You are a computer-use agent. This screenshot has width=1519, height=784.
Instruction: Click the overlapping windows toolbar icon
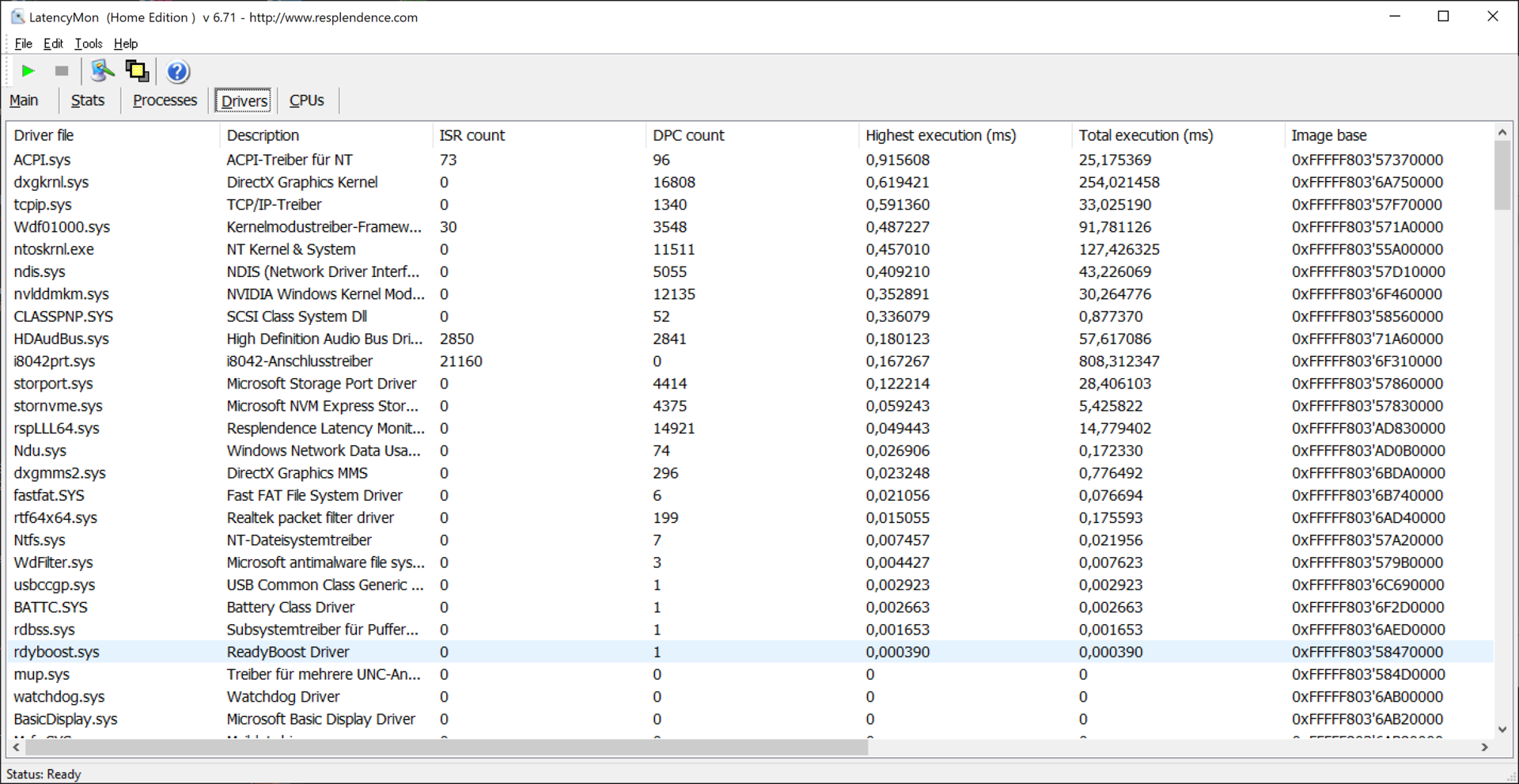click(137, 71)
